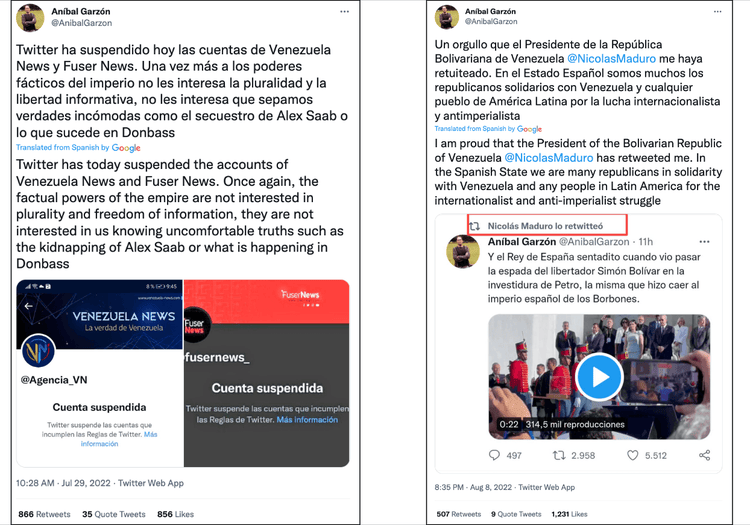The width and height of the screenshot is (750, 525).
Task: Open @NicolasMaduro mention in English translation
Action: [549, 158]
